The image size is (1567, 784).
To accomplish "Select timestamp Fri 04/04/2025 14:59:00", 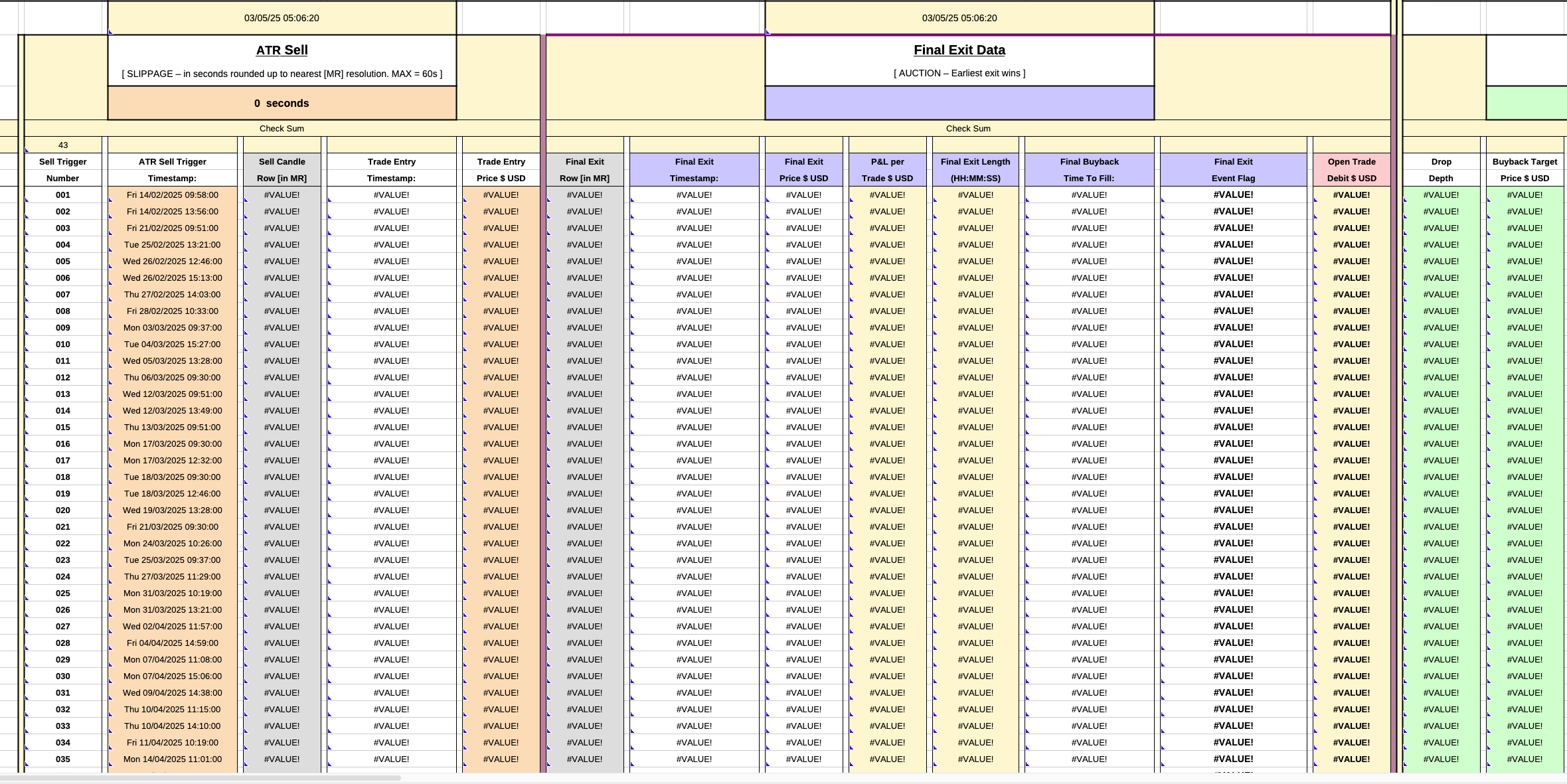I will (173, 643).
